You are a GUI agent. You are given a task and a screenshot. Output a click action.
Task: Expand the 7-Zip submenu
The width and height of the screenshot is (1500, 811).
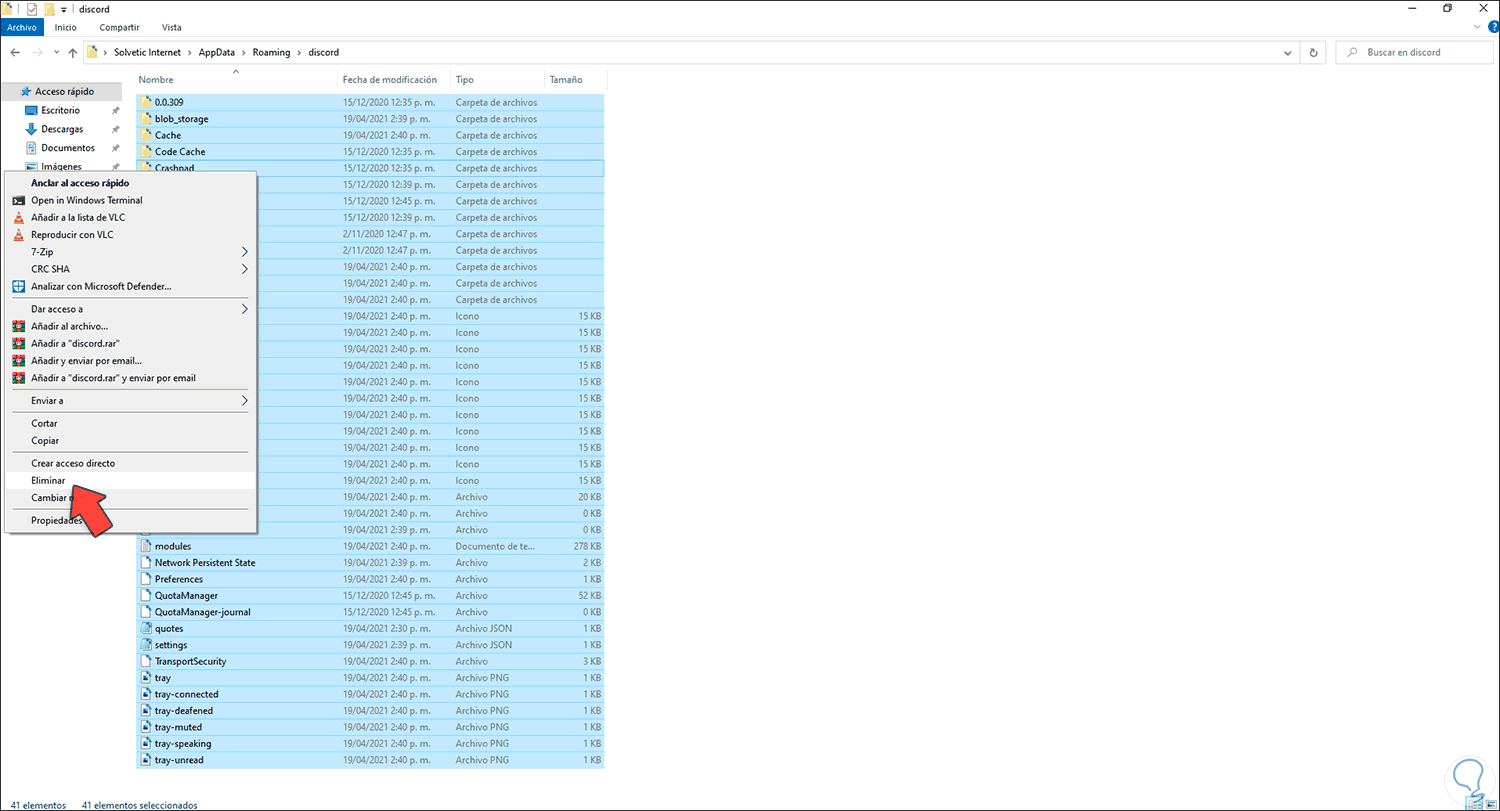[x=131, y=252]
